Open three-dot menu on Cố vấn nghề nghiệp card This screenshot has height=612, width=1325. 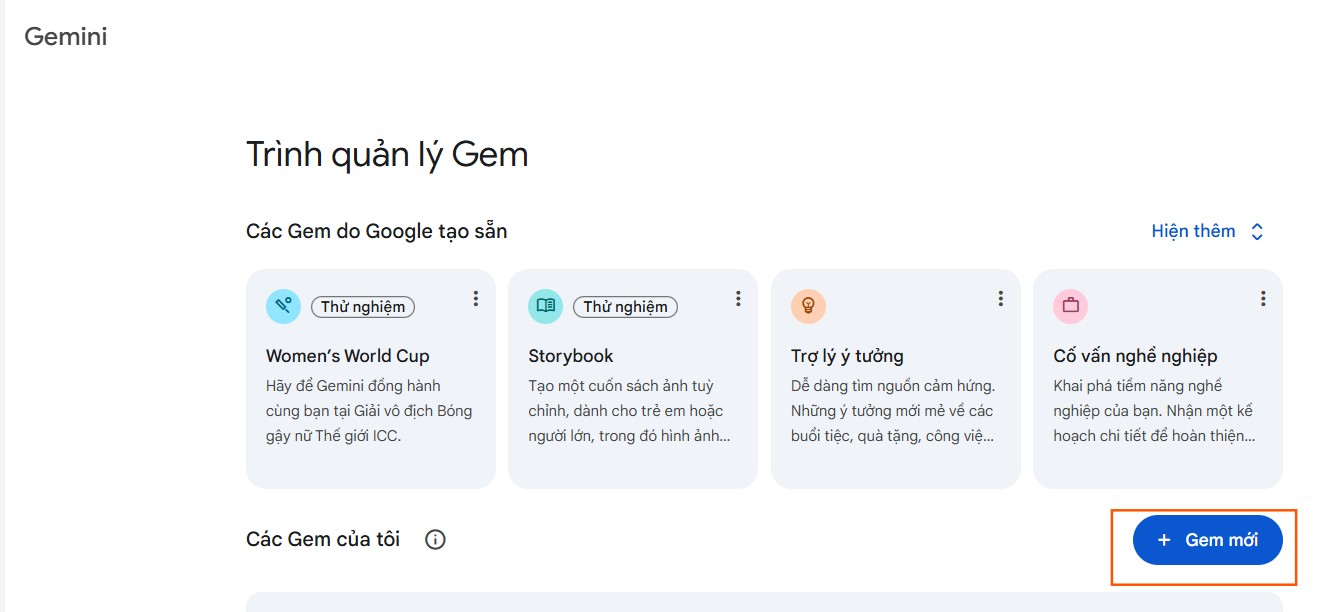click(1263, 298)
